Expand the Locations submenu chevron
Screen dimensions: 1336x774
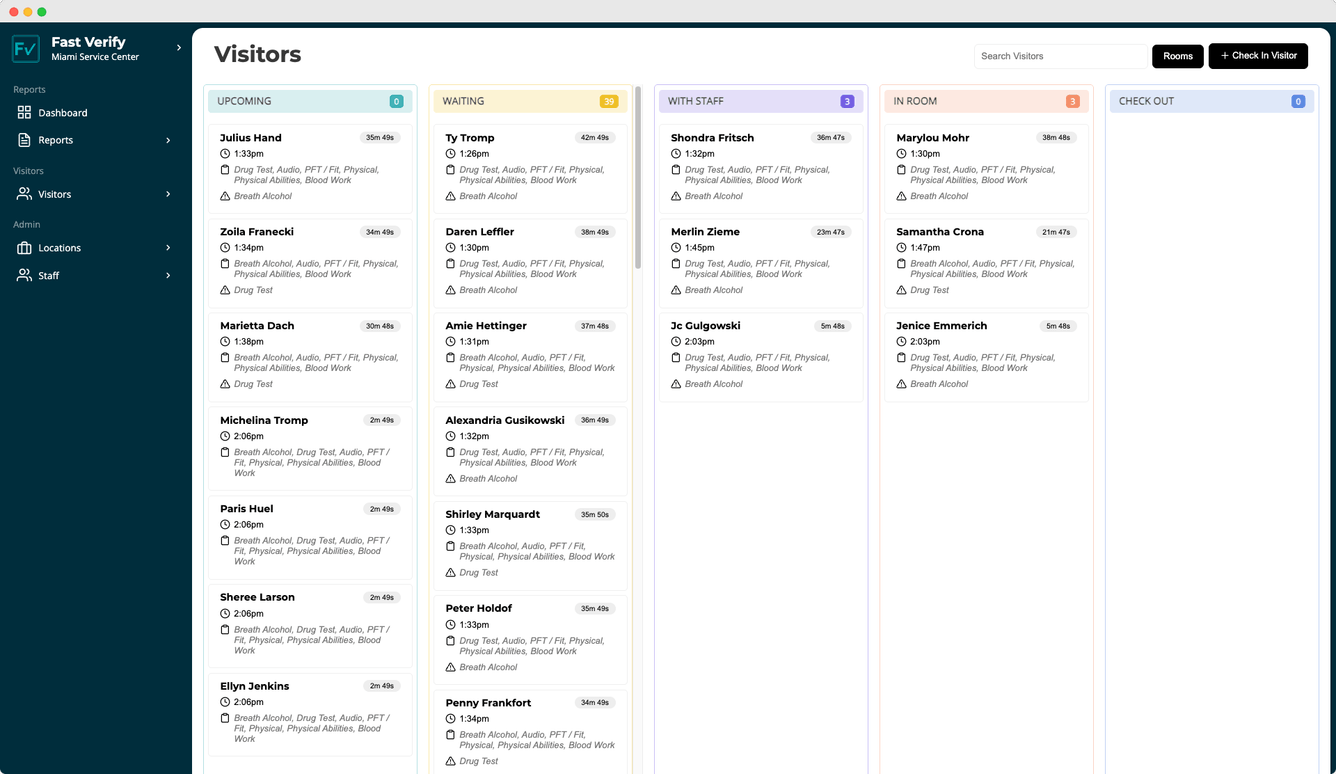pyautogui.click(x=168, y=248)
